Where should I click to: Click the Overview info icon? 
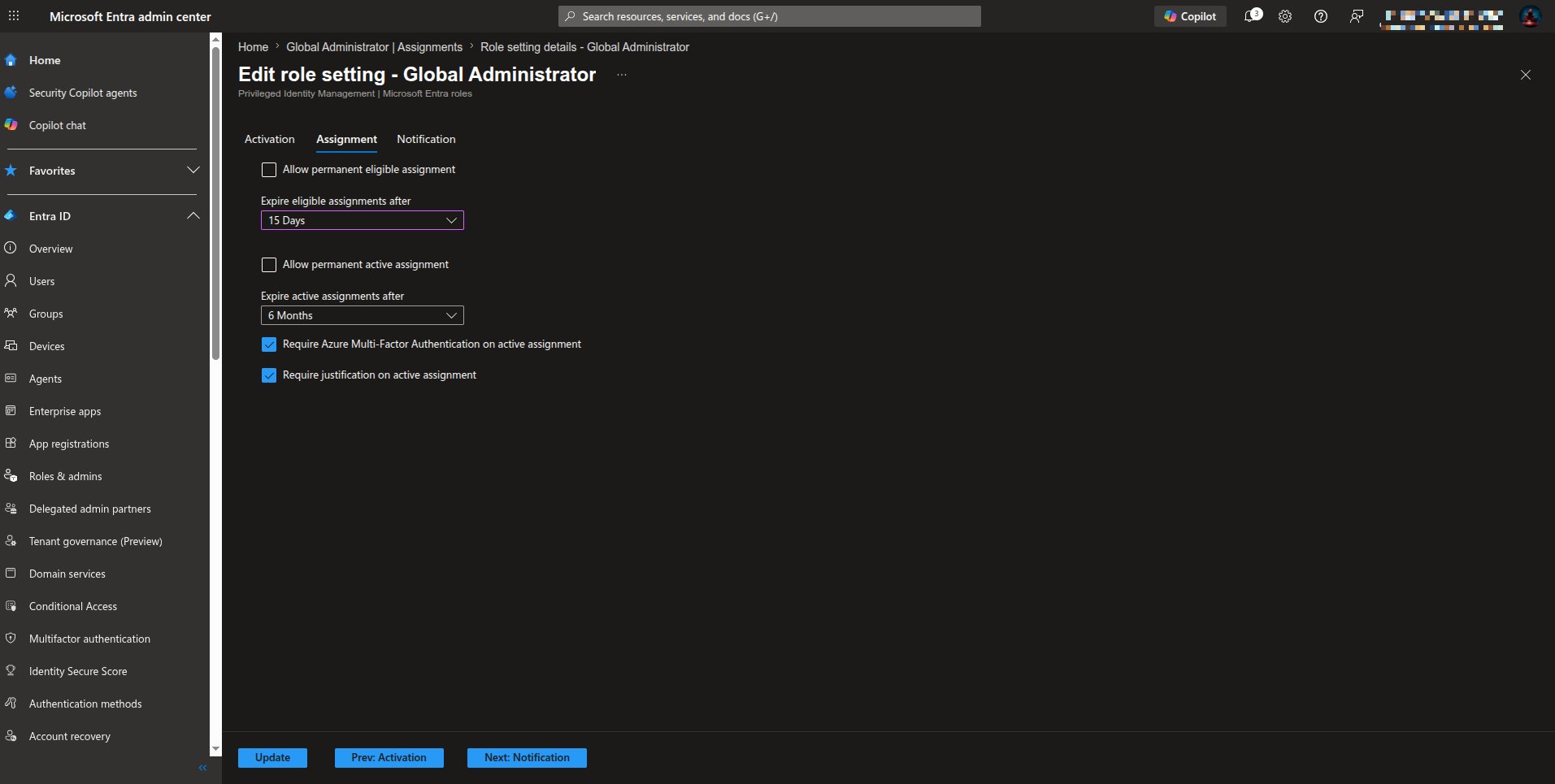(x=11, y=249)
